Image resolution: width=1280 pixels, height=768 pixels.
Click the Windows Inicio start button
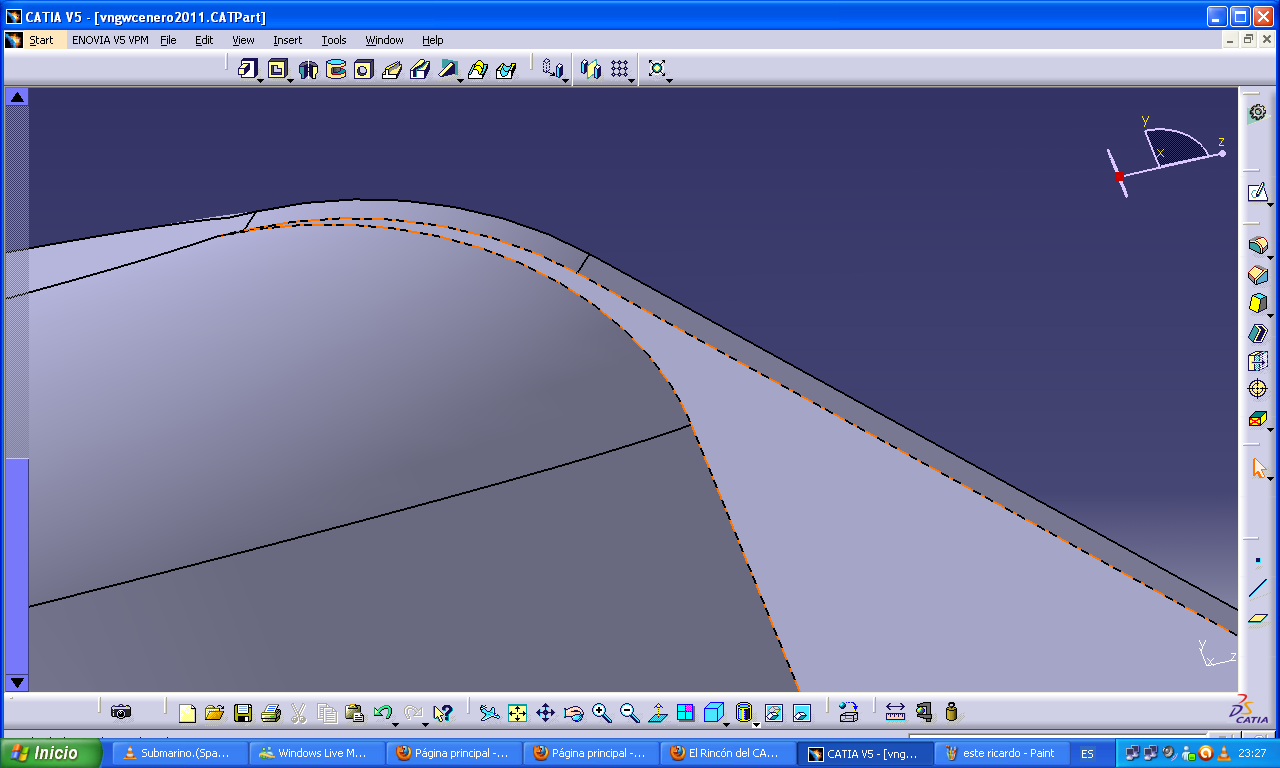click(x=50, y=753)
